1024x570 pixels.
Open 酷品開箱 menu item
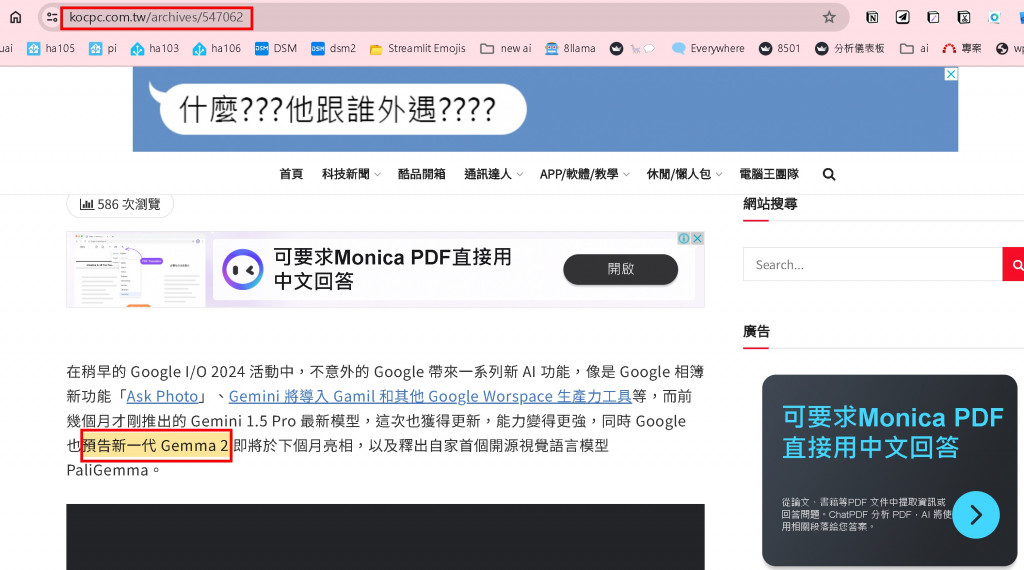click(x=422, y=174)
